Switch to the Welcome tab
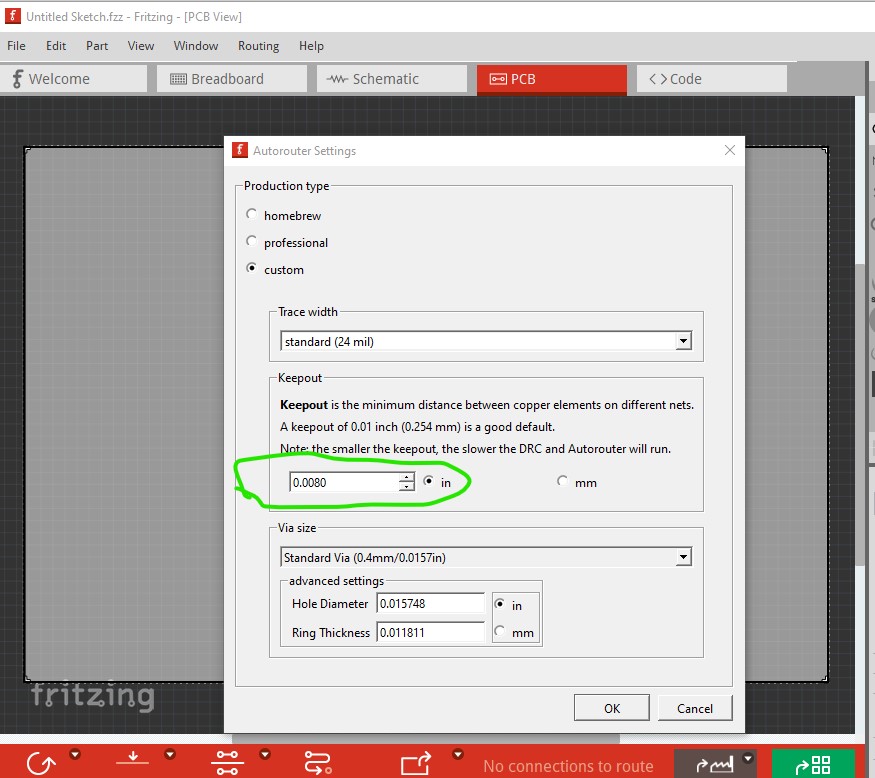 (x=74, y=79)
